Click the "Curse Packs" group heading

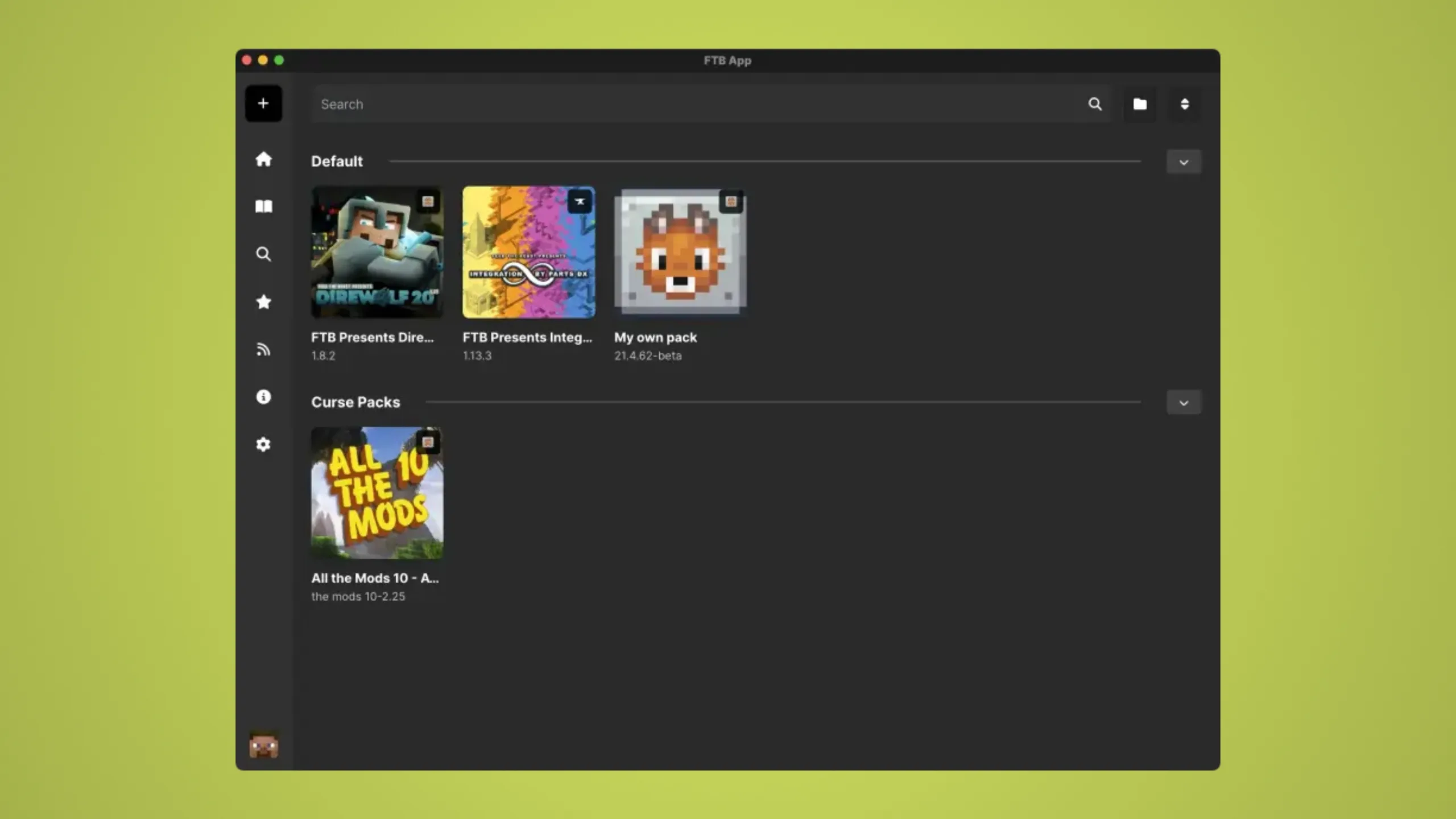click(x=355, y=402)
